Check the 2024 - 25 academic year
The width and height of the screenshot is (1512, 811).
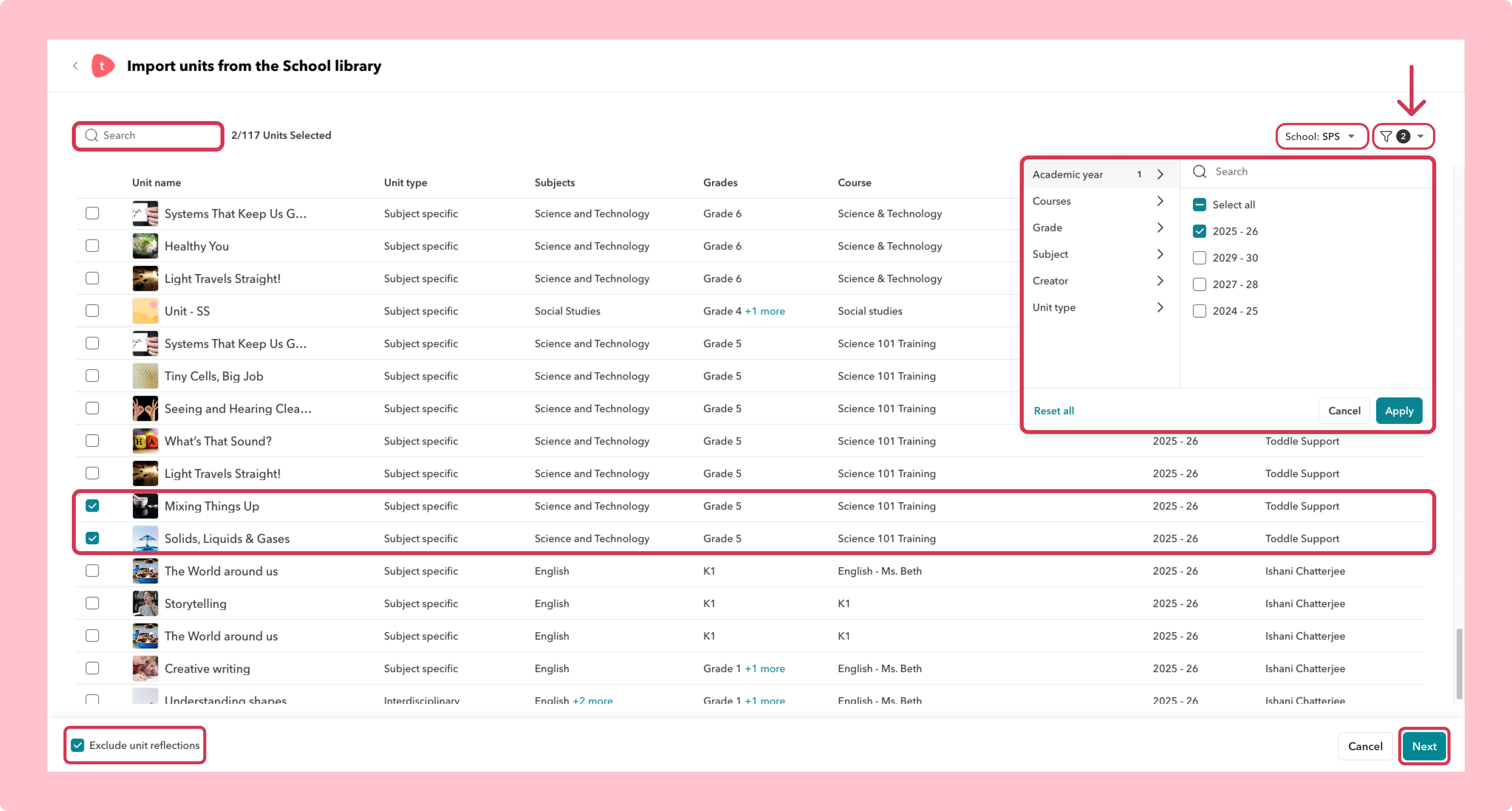point(1199,311)
